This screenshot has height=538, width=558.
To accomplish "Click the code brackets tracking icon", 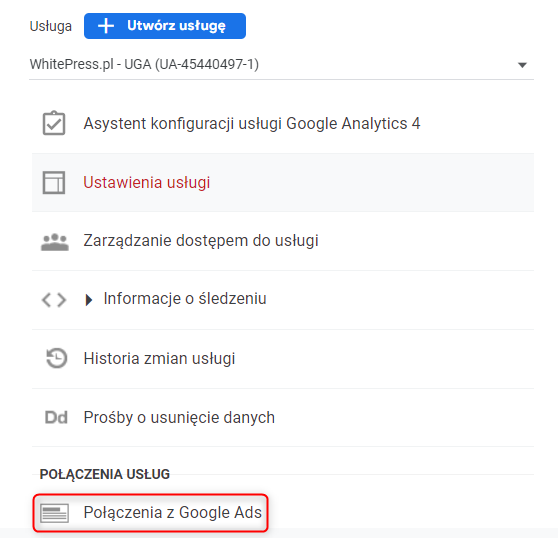I will click(x=54, y=300).
